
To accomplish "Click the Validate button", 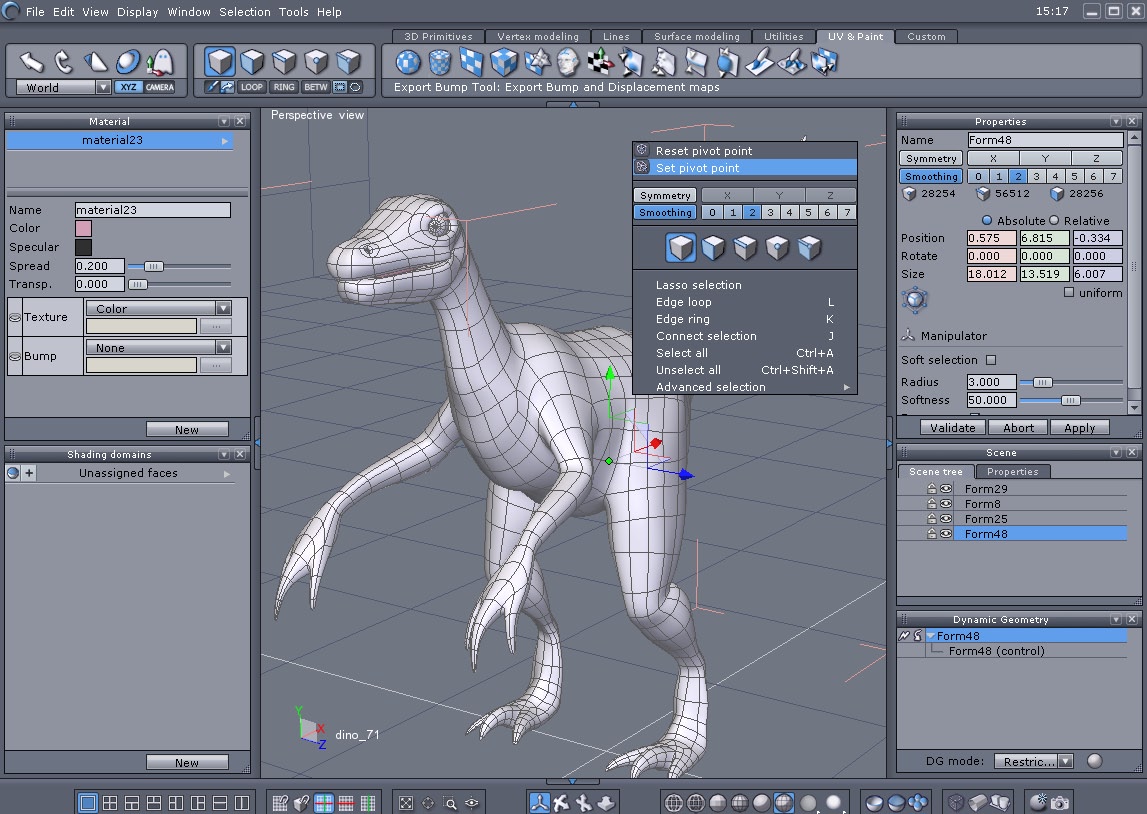I will [952, 428].
